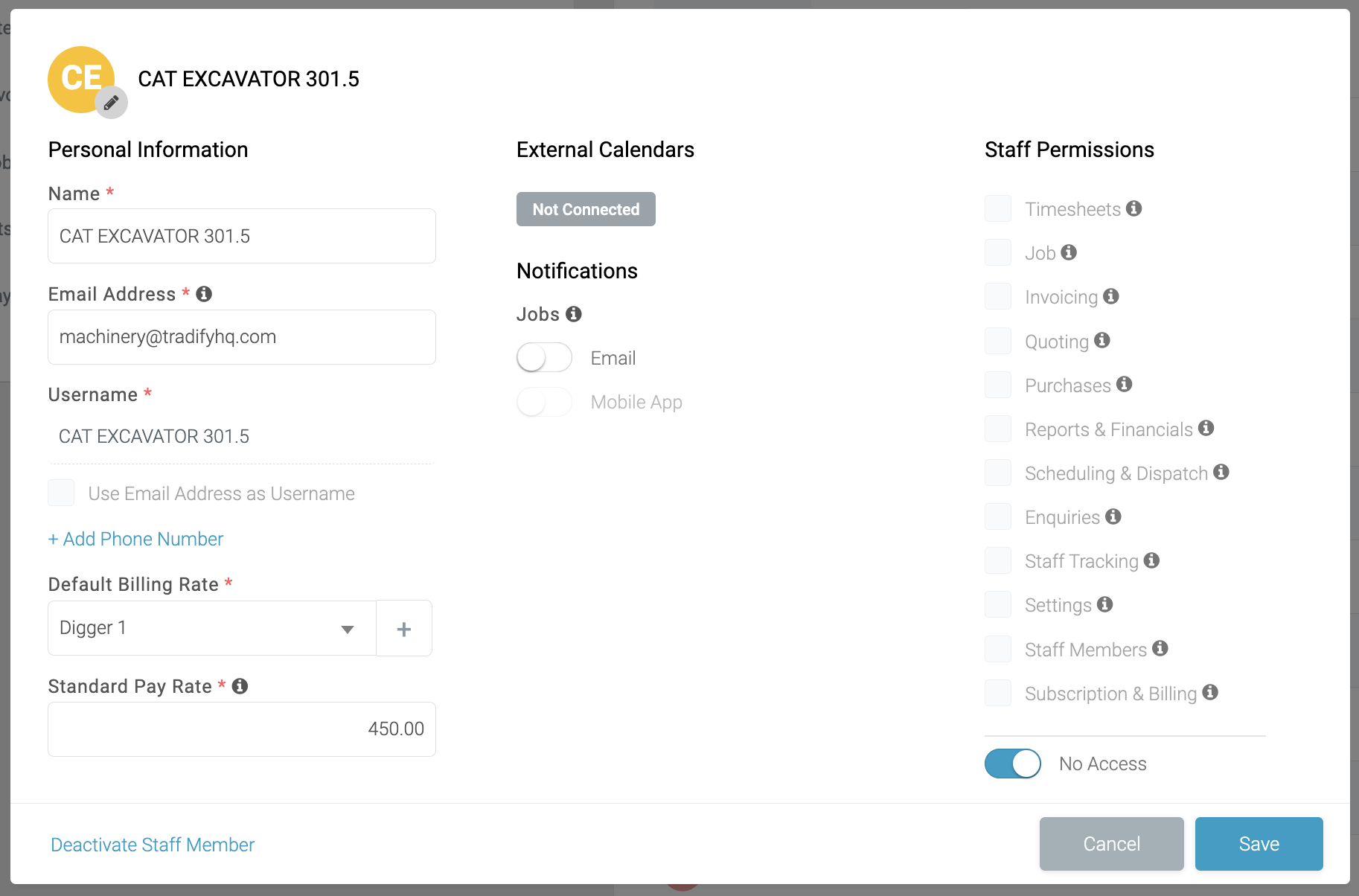Show Invoicing permission info icon
The width and height of the screenshot is (1359, 896).
pos(1111,296)
